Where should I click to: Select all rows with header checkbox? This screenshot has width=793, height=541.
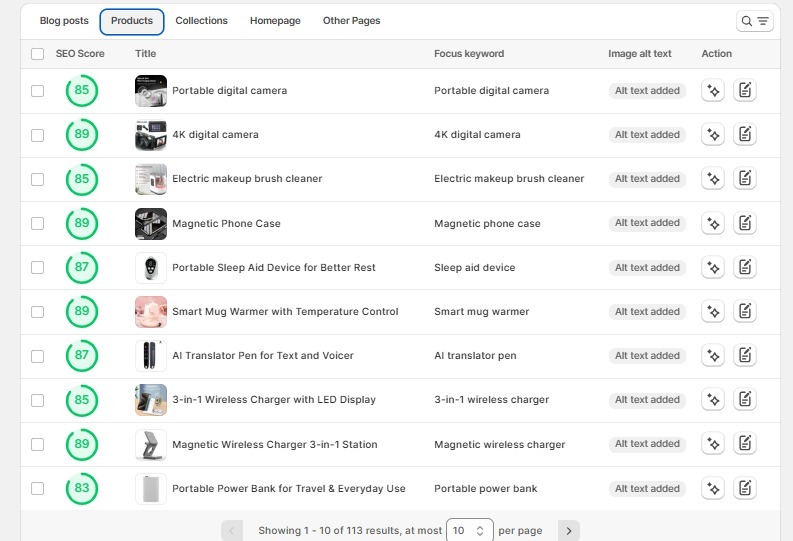point(38,54)
